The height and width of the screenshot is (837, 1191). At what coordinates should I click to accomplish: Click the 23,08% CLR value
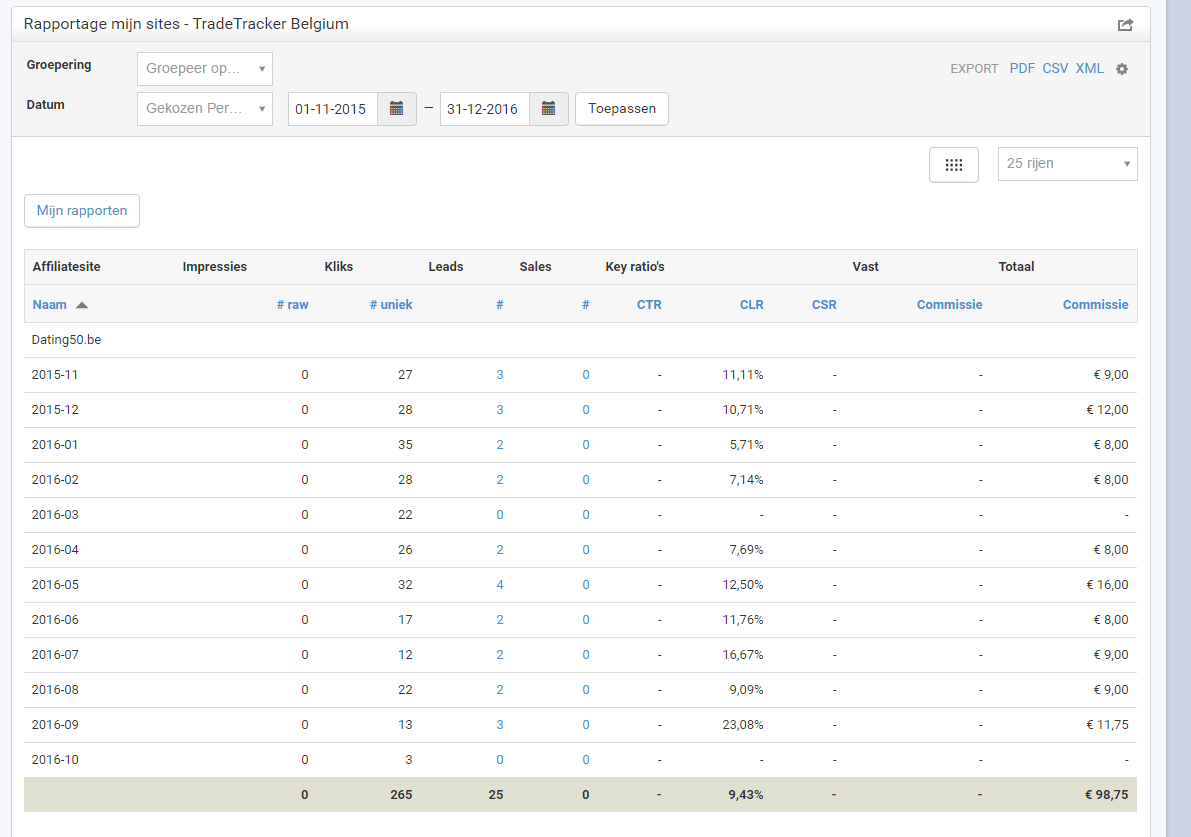[743, 725]
